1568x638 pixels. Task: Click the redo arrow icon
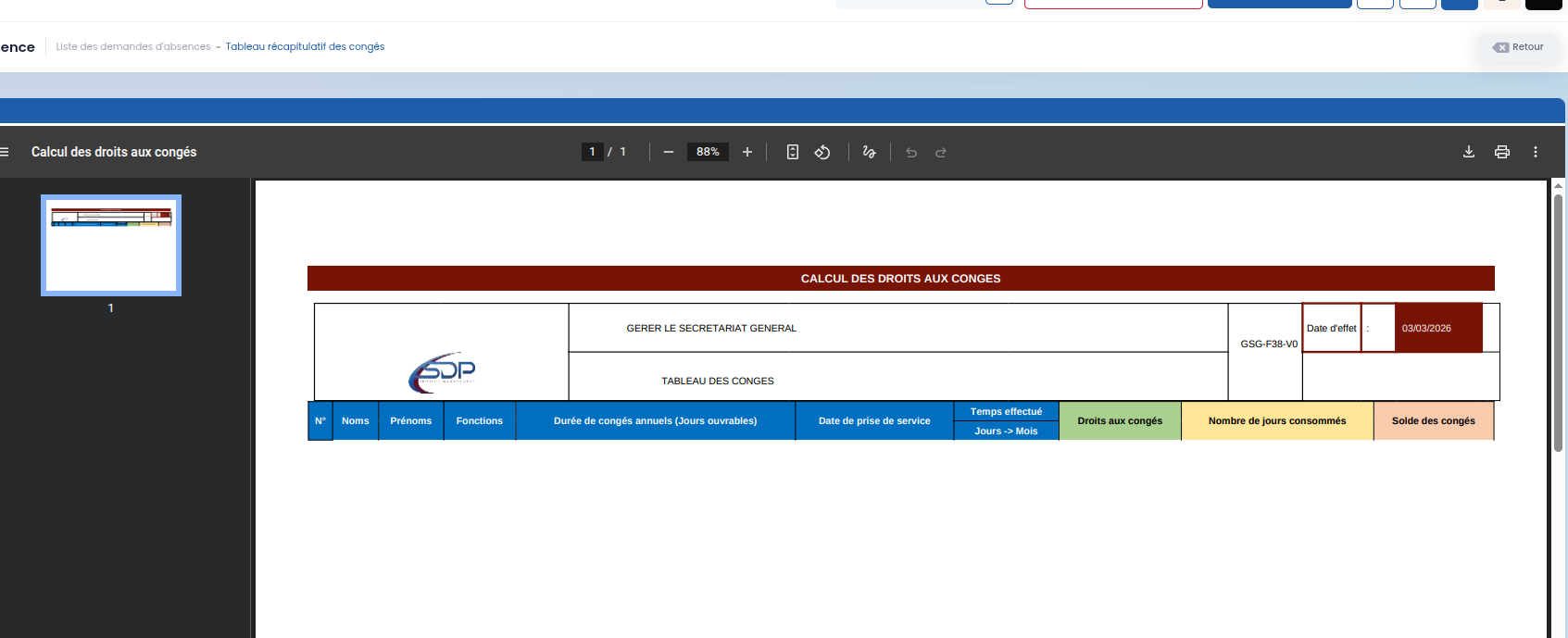941,152
